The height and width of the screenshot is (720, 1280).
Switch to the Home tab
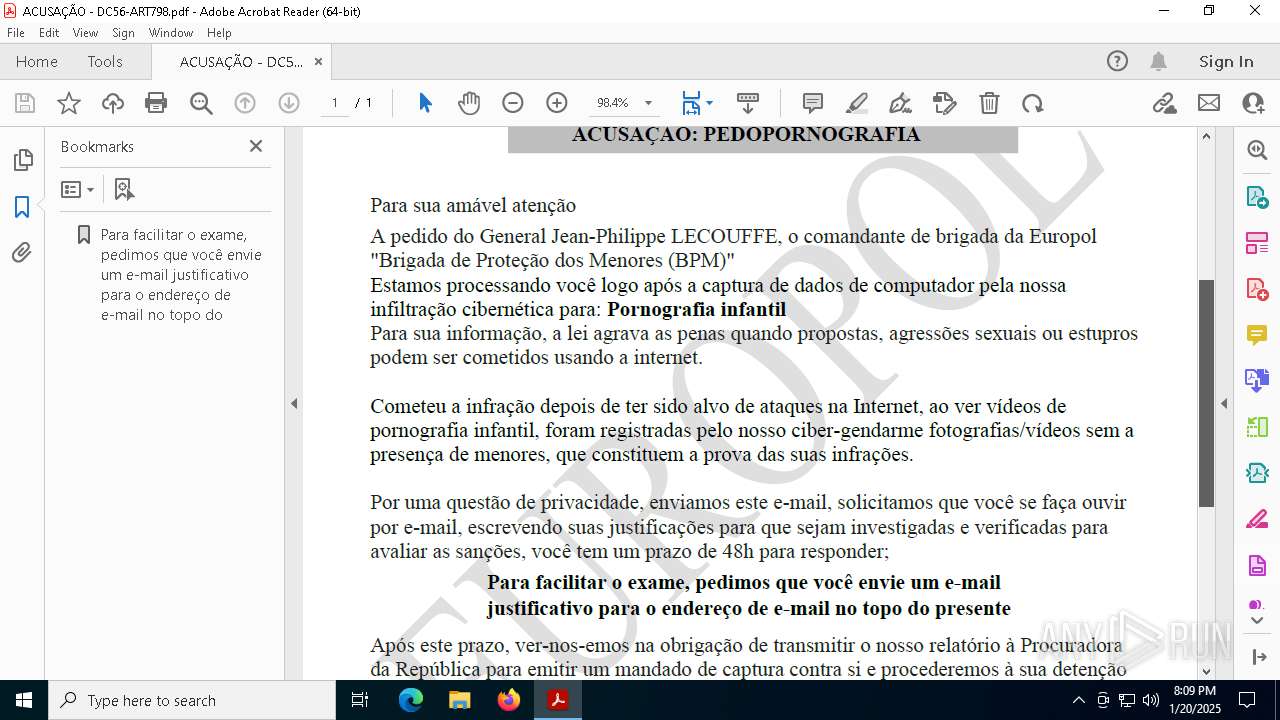pos(37,62)
